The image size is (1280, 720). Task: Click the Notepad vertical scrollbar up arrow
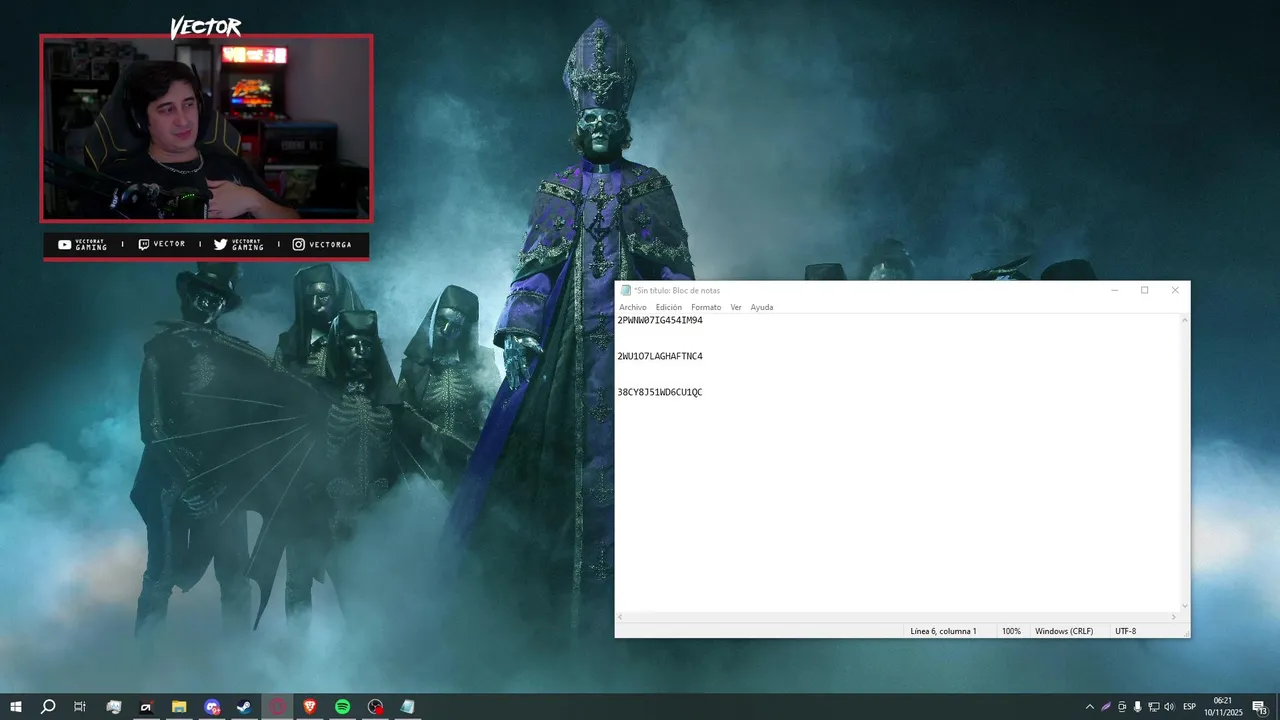1185,320
